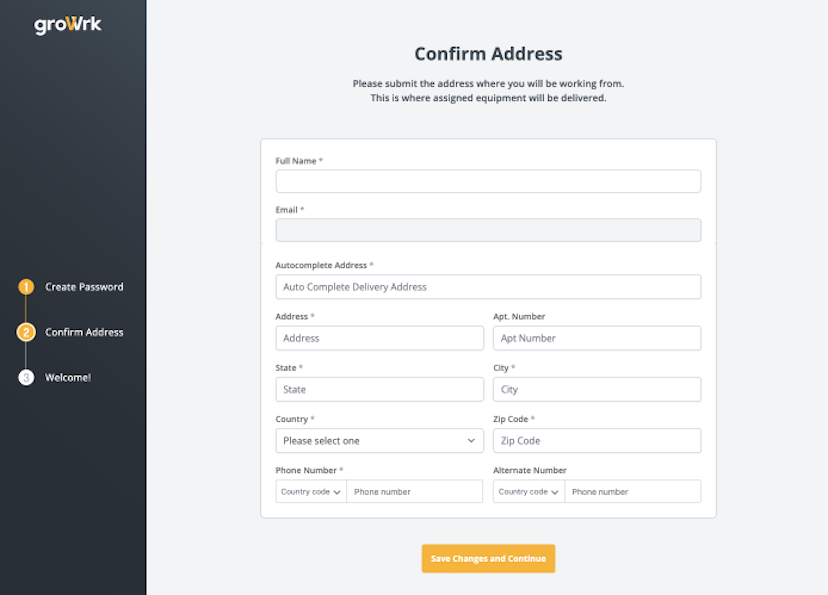Select the Create Password step label
This screenshot has width=828, height=595.
tap(84, 287)
